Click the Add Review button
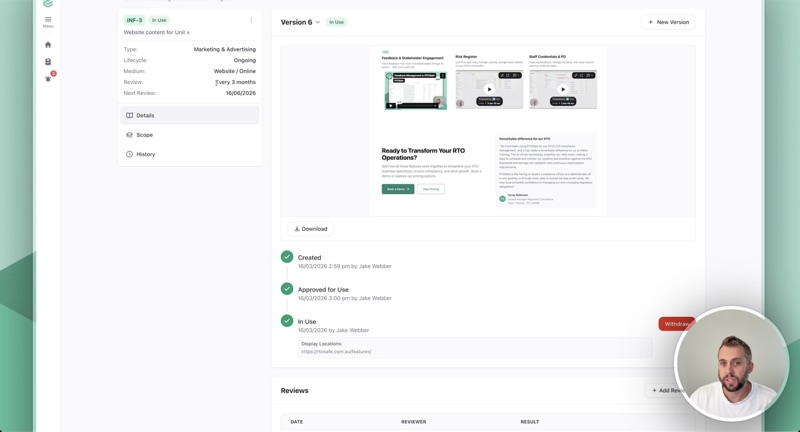 pyautogui.click(x=668, y=390)
